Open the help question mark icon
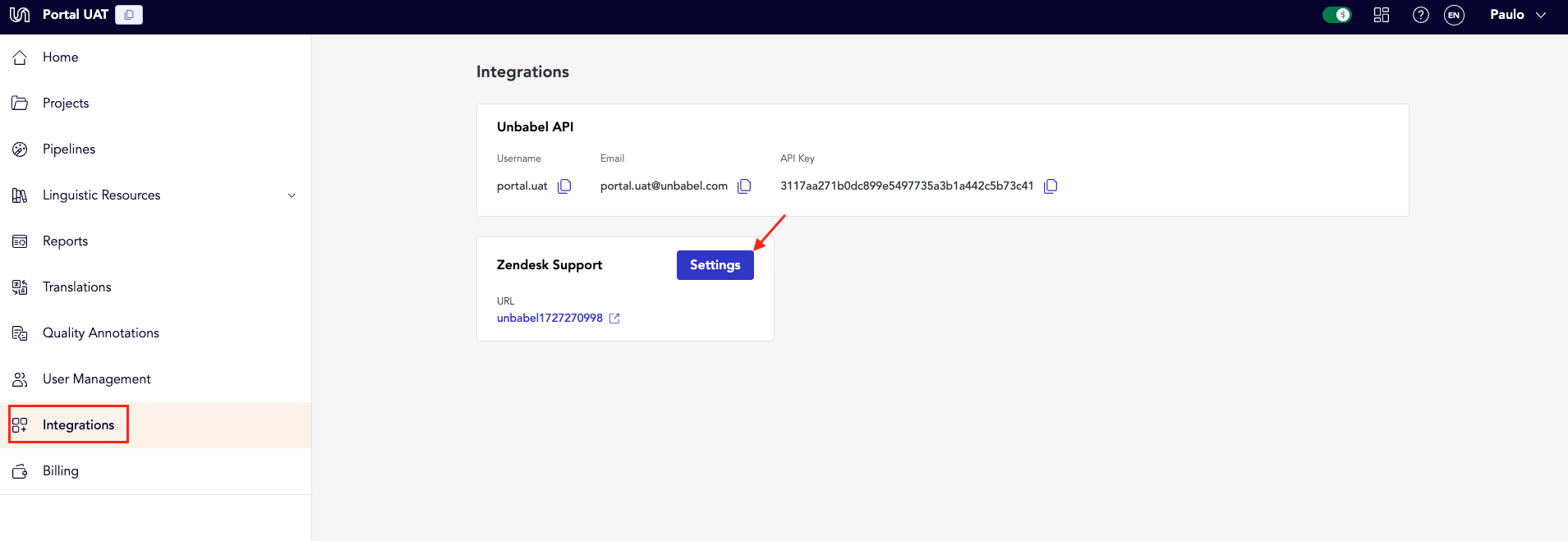This screenshot has width=1568, height=541. (x=1421, y=15)
